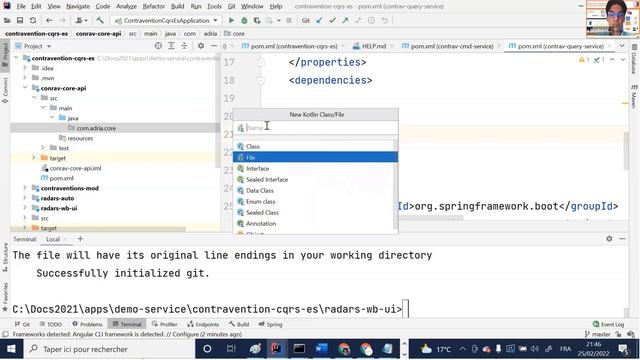Select the com.adria.core package in tree
The width and height of the screenshot is (640, 360).
tap(96, 128)
